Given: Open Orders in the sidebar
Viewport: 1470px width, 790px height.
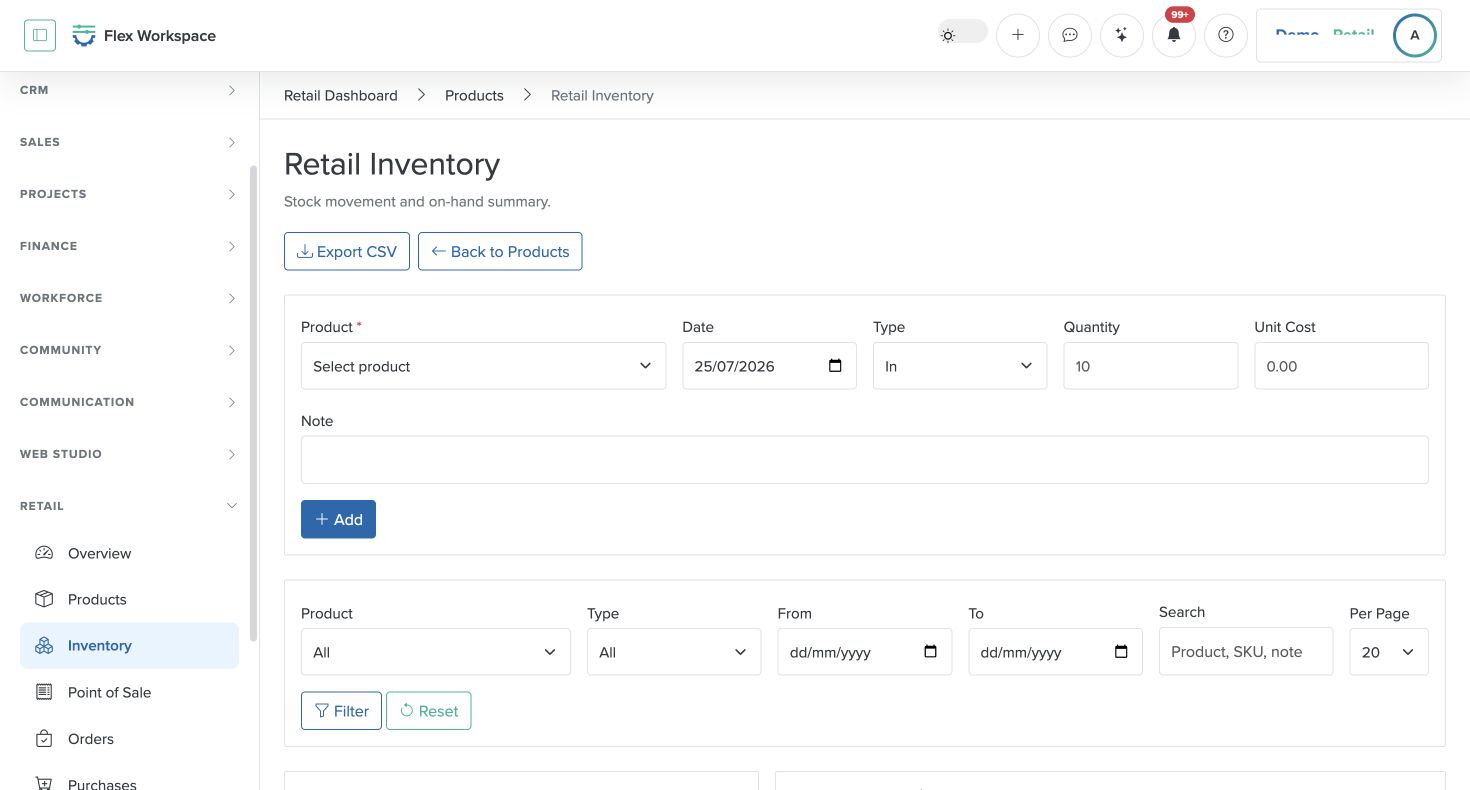Looking at the screenshot, I should [129, 739].
